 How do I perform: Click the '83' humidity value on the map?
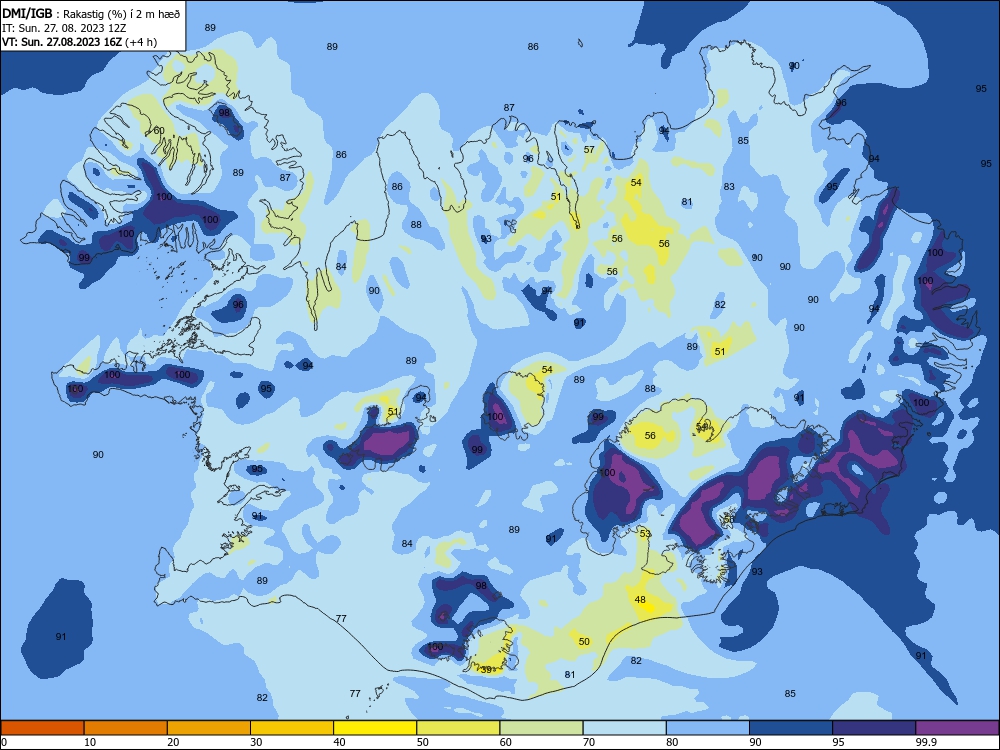[x=729, y=187]
